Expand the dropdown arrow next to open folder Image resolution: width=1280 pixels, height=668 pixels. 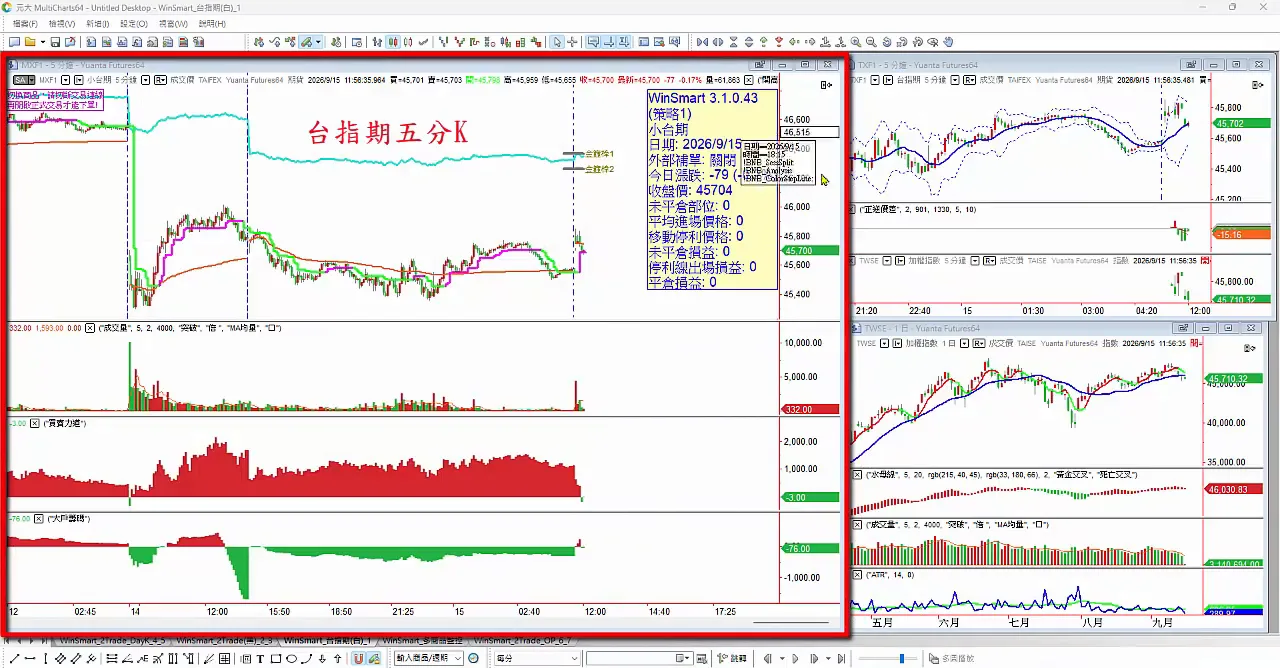click(43, 42)
